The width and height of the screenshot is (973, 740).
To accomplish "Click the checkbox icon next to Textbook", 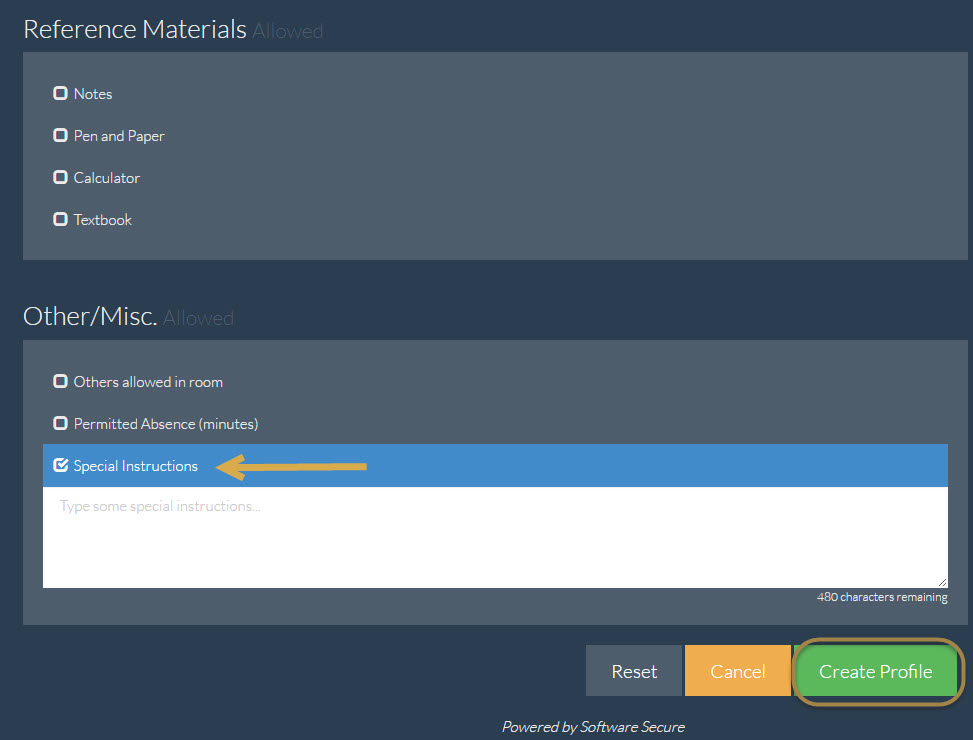I will pos(60,219).
